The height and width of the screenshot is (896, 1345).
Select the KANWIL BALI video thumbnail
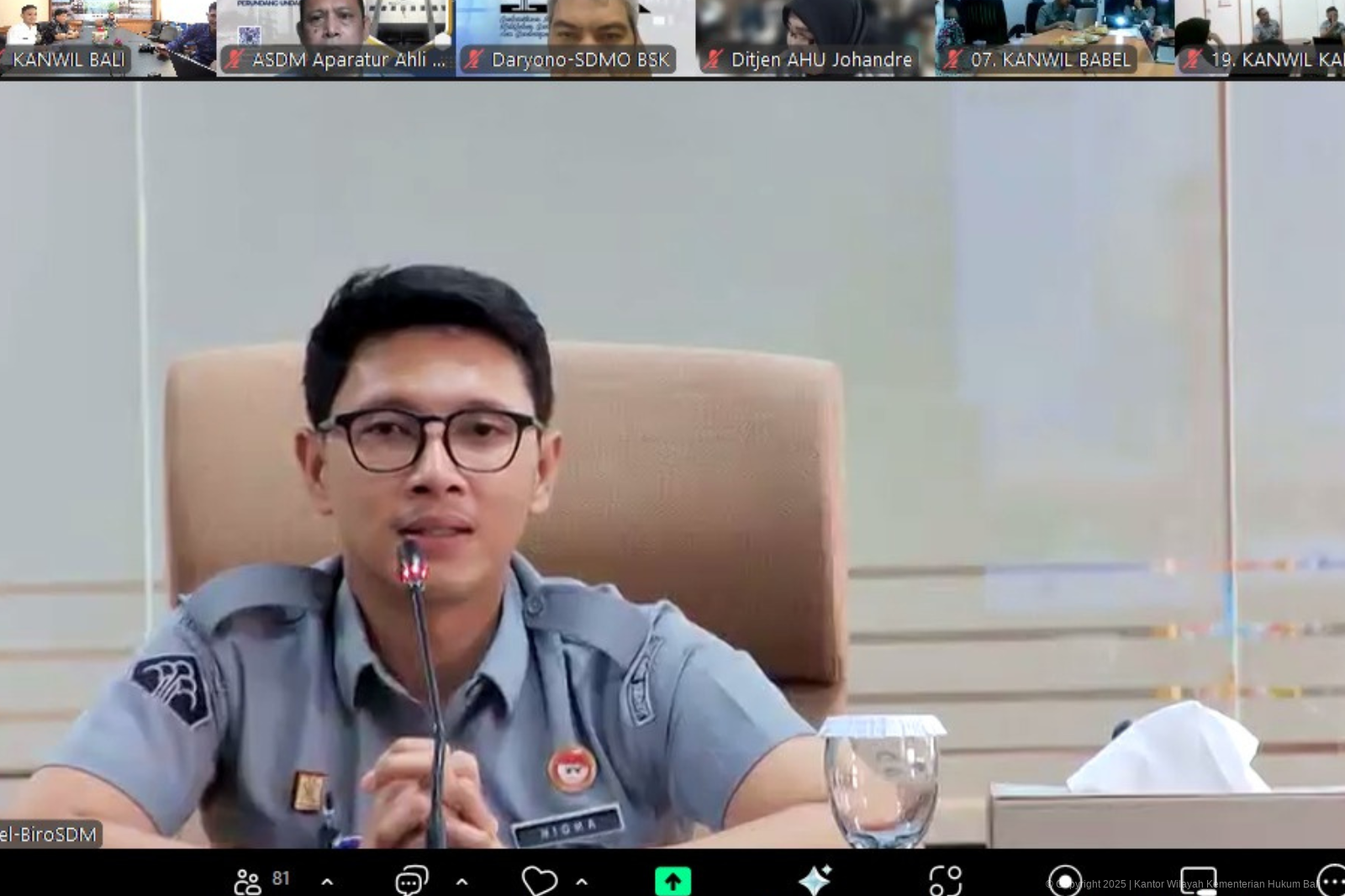pyautogui.click(x=108, y=38)
